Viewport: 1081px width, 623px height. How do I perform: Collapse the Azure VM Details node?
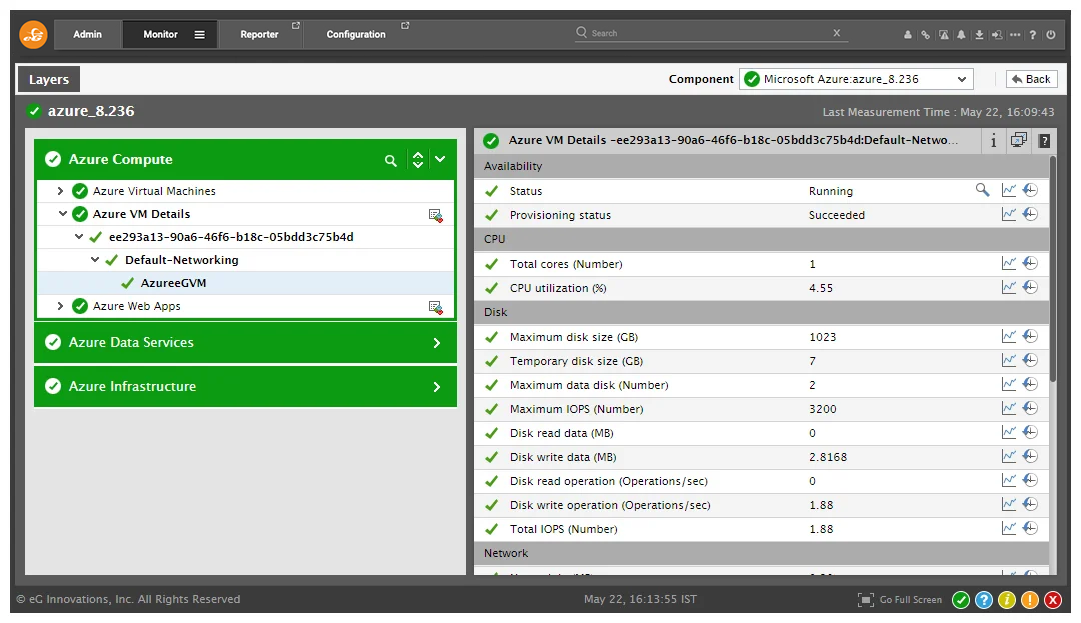click(x=63, y=214)
